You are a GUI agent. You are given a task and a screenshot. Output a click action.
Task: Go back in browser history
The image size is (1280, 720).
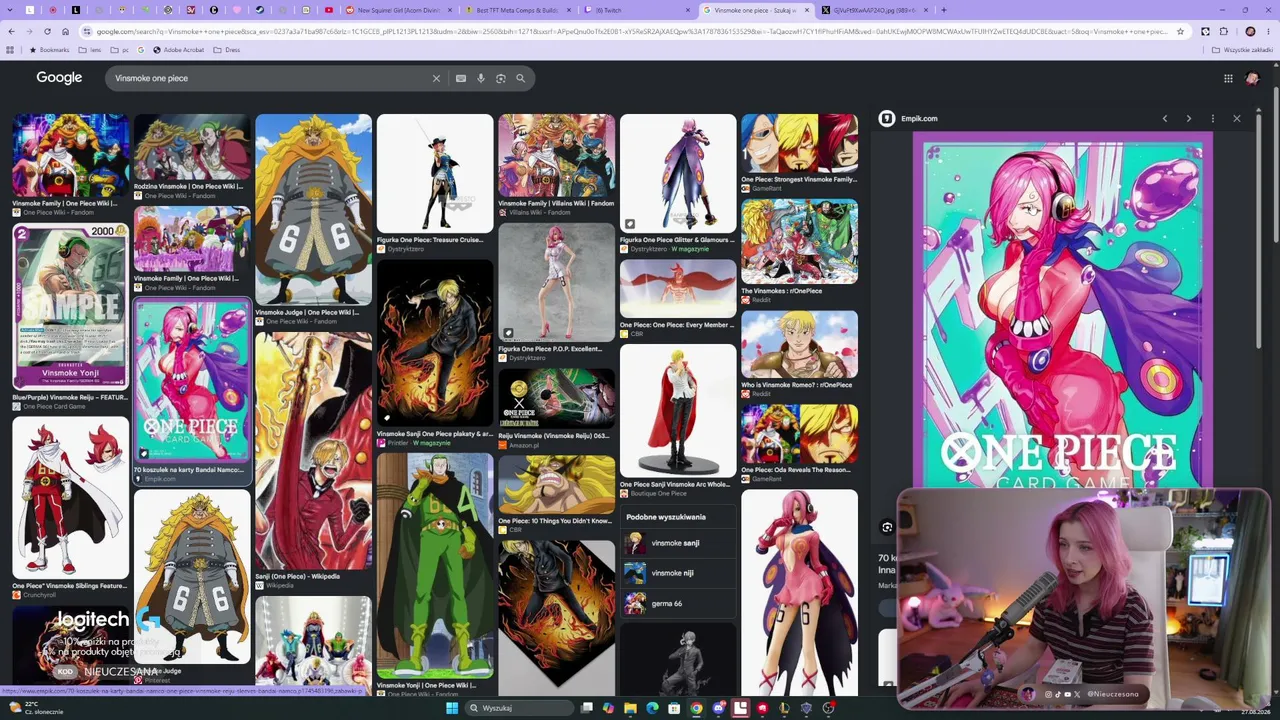(x=10, y=31)
